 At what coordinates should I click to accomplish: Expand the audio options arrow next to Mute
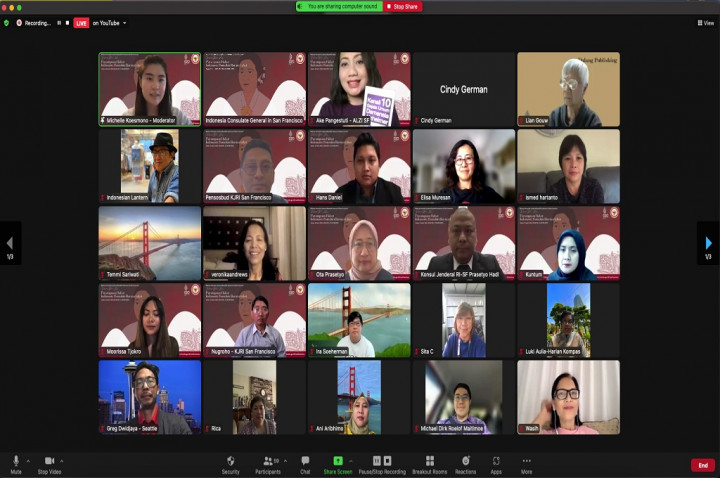[28, 460]
